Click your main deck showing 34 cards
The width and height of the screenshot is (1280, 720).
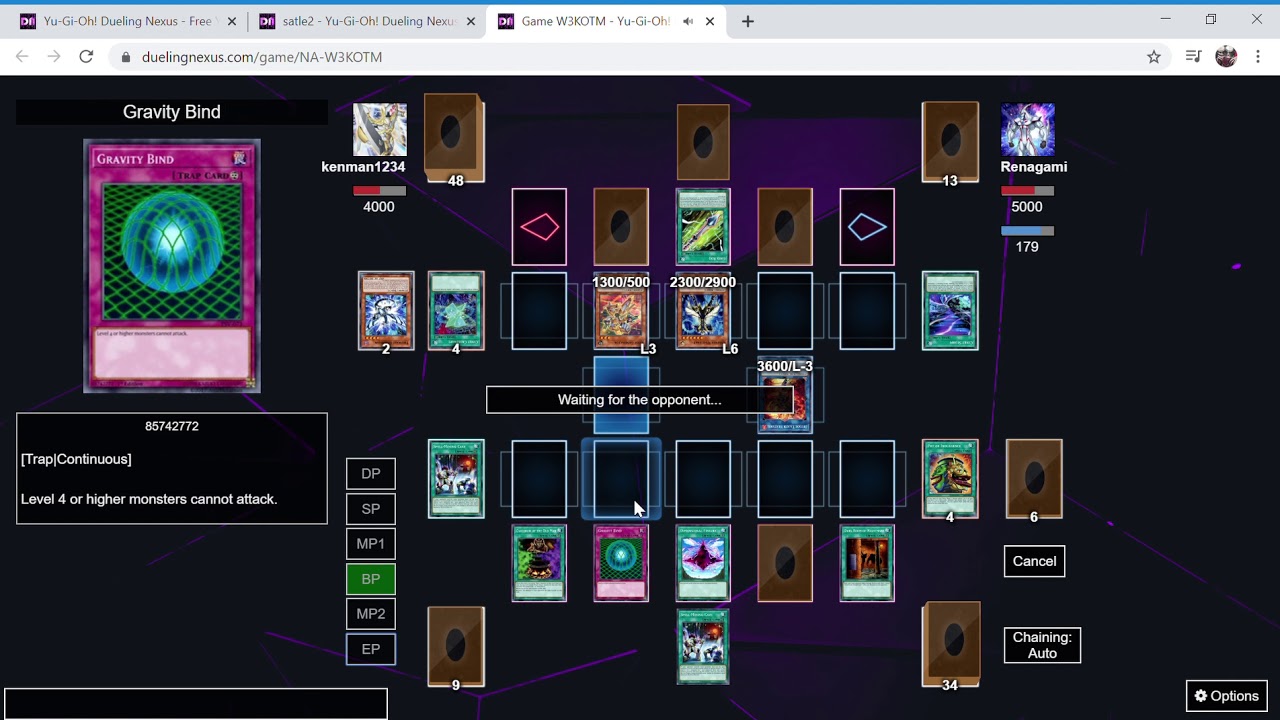[x=950, y=646]
